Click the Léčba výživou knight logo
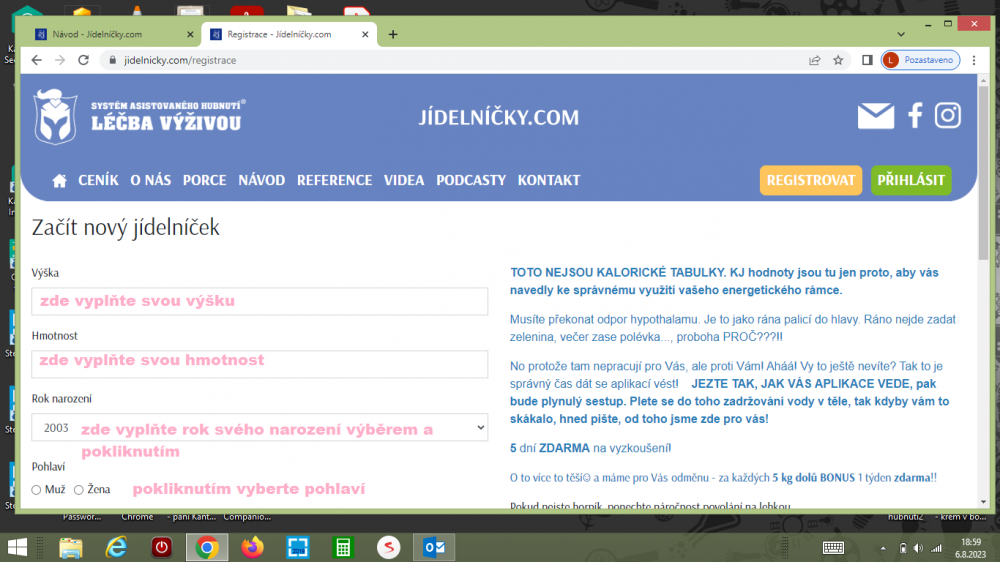This screenshot has height=562, width=1000. click(x=56, y=117)
